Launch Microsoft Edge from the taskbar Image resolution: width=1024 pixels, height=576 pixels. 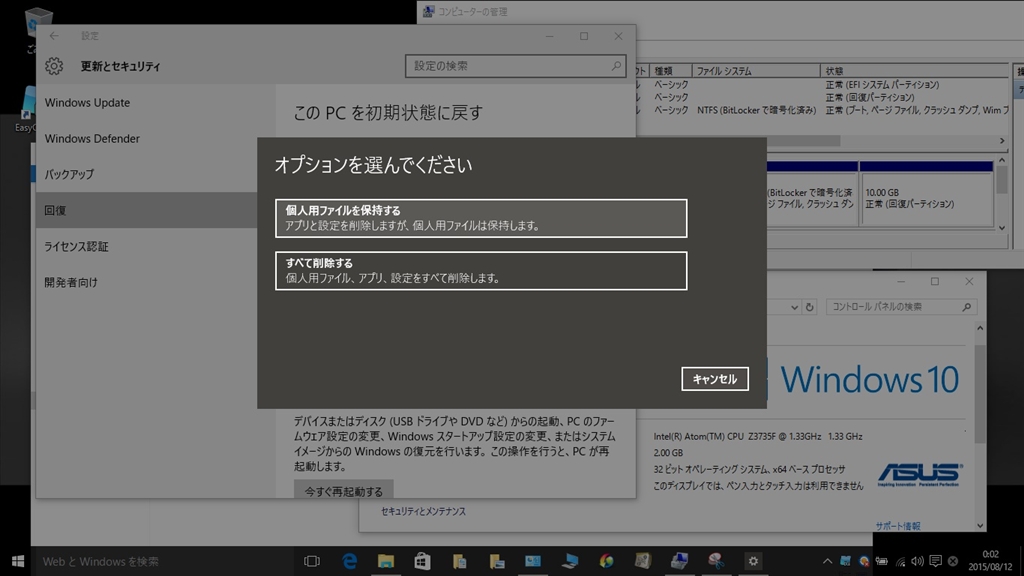coord(349,561)
